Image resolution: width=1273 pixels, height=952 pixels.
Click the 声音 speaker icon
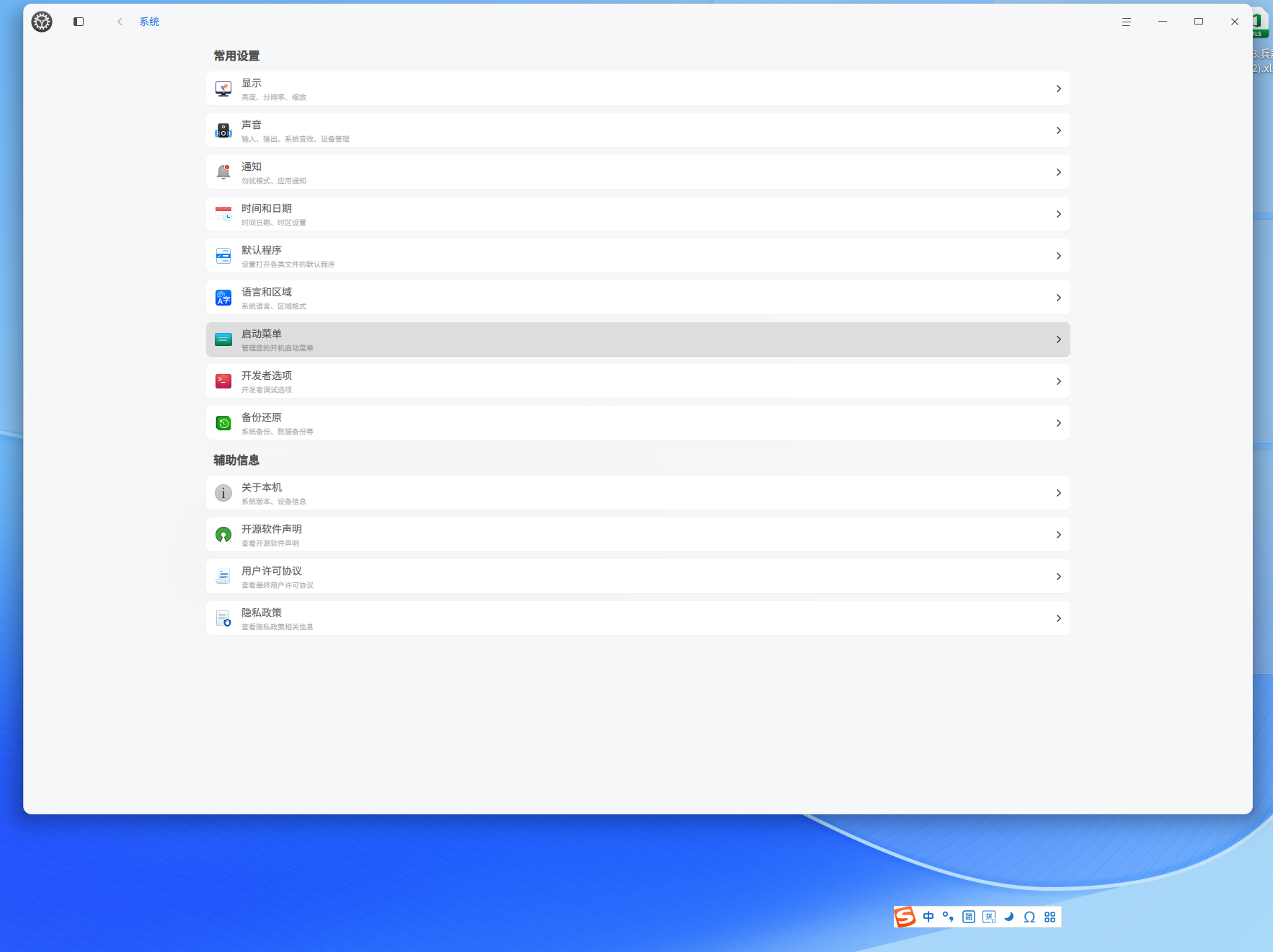223,130
